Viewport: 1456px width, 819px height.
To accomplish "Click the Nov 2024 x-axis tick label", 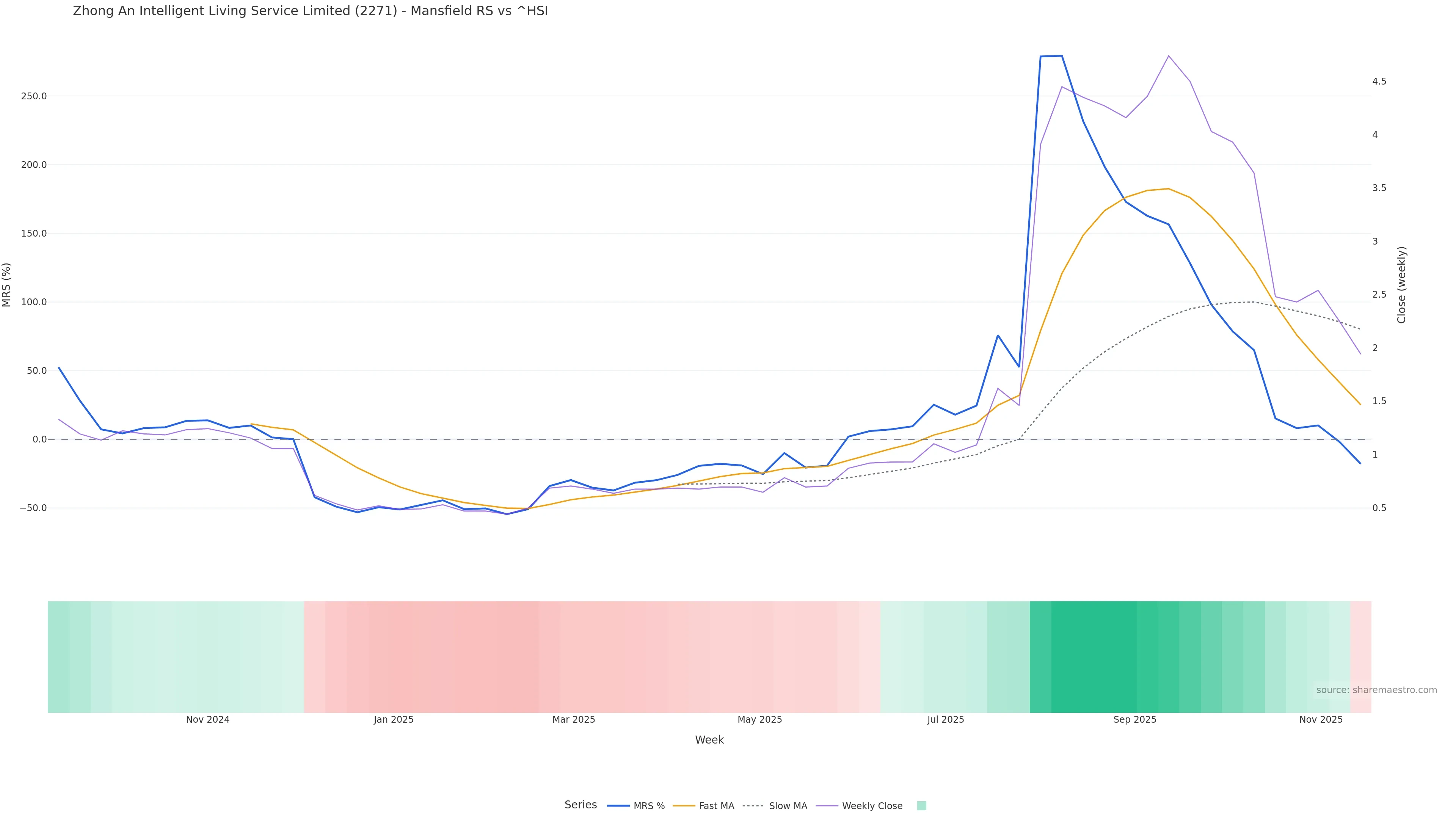I will [x=207, y=720].
